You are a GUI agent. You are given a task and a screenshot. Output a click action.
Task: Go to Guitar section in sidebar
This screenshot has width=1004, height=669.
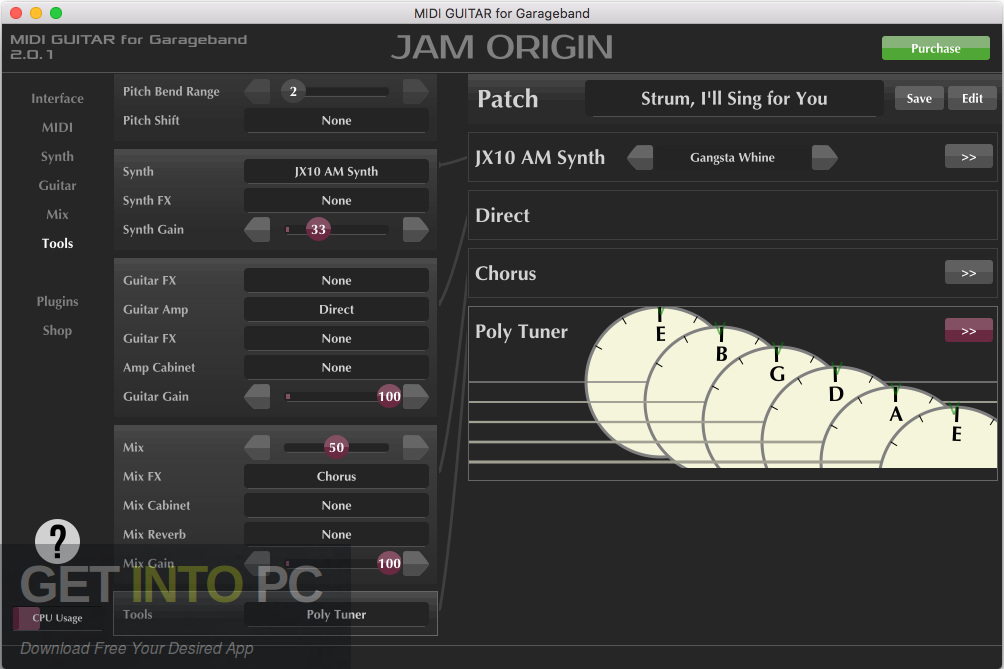pos(58,186)
